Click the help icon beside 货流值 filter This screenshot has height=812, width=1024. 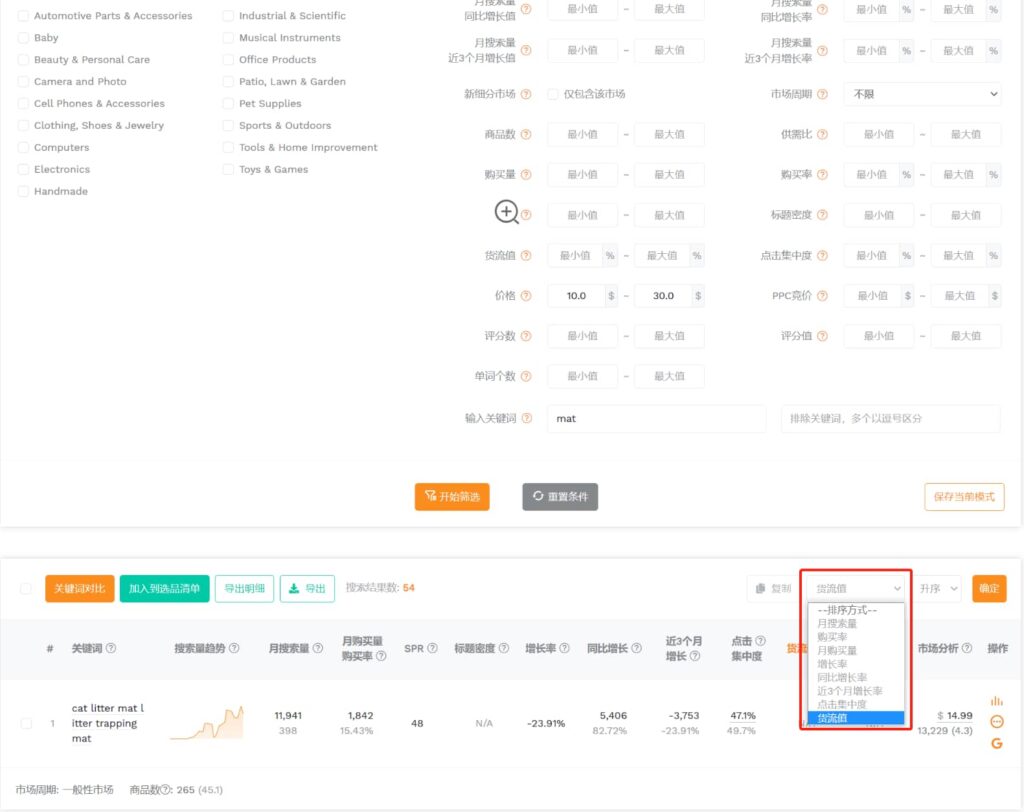point(526,256)
